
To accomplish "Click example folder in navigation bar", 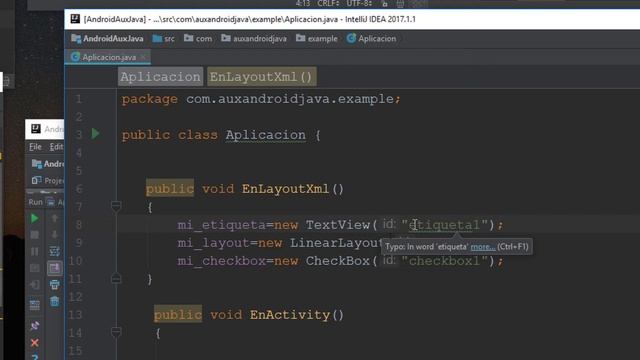I will click(x=317, y=39).
